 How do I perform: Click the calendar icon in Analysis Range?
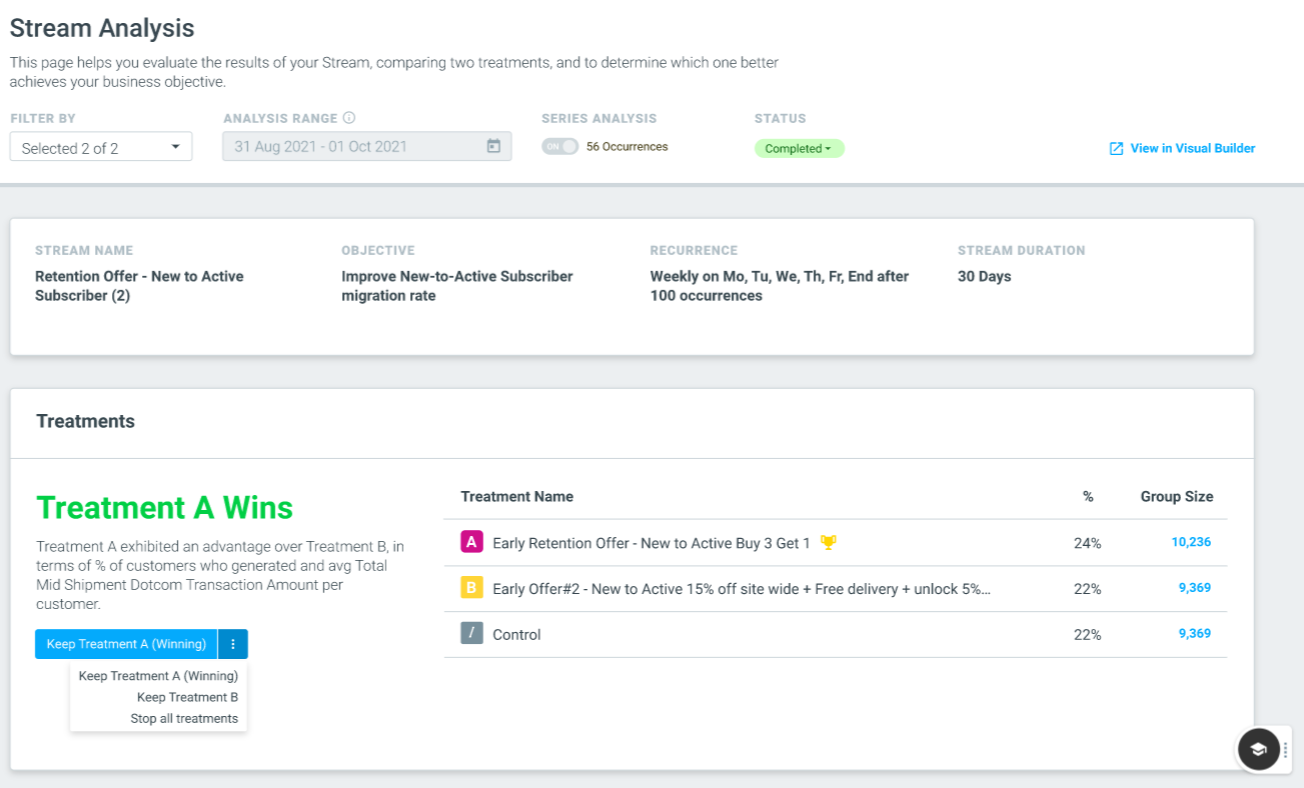[493, 146]
